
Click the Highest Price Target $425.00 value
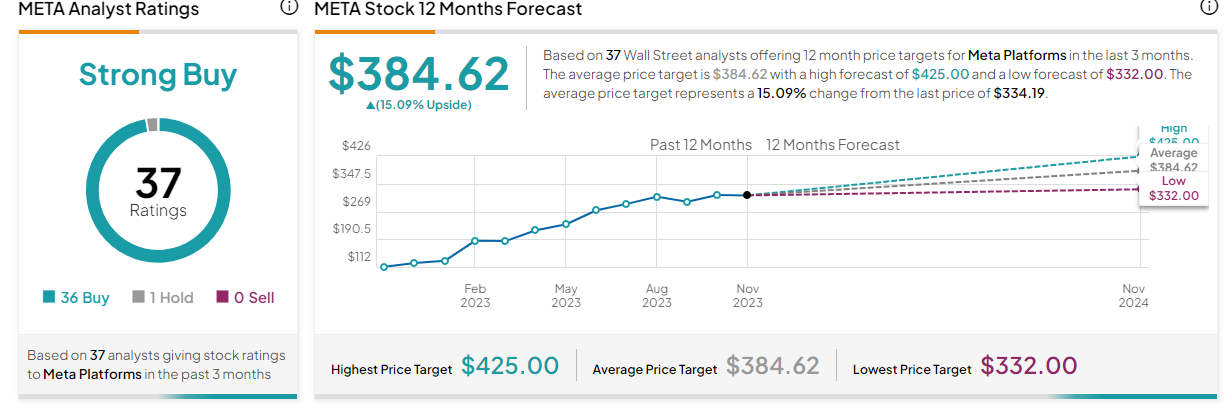(x=510, y=366)
